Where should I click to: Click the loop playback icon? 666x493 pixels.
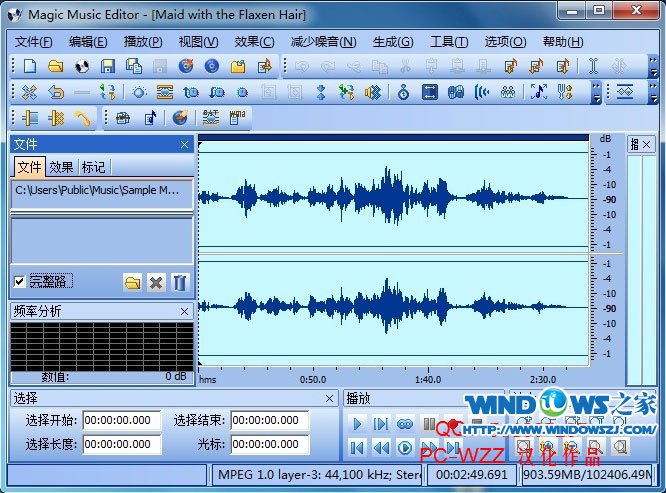(x=405, y=424)
